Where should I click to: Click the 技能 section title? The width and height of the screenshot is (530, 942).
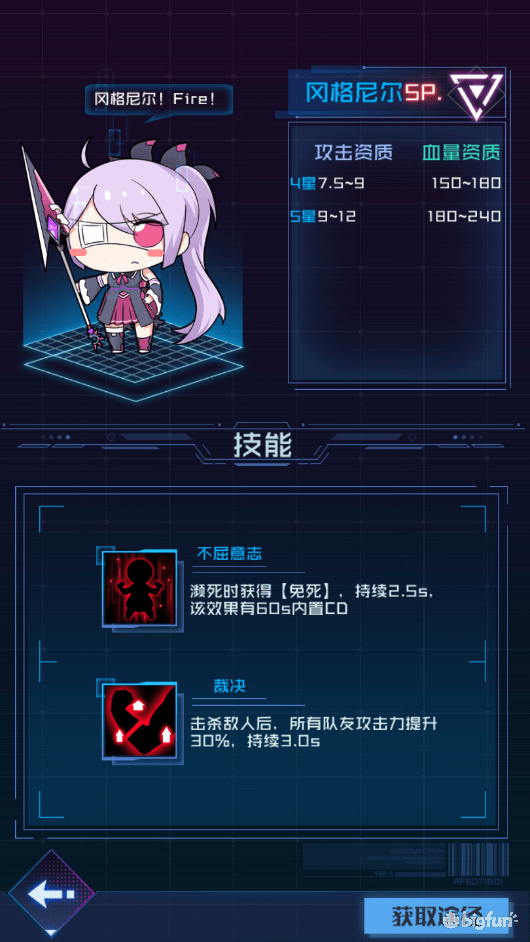click(x=263, y=446)
